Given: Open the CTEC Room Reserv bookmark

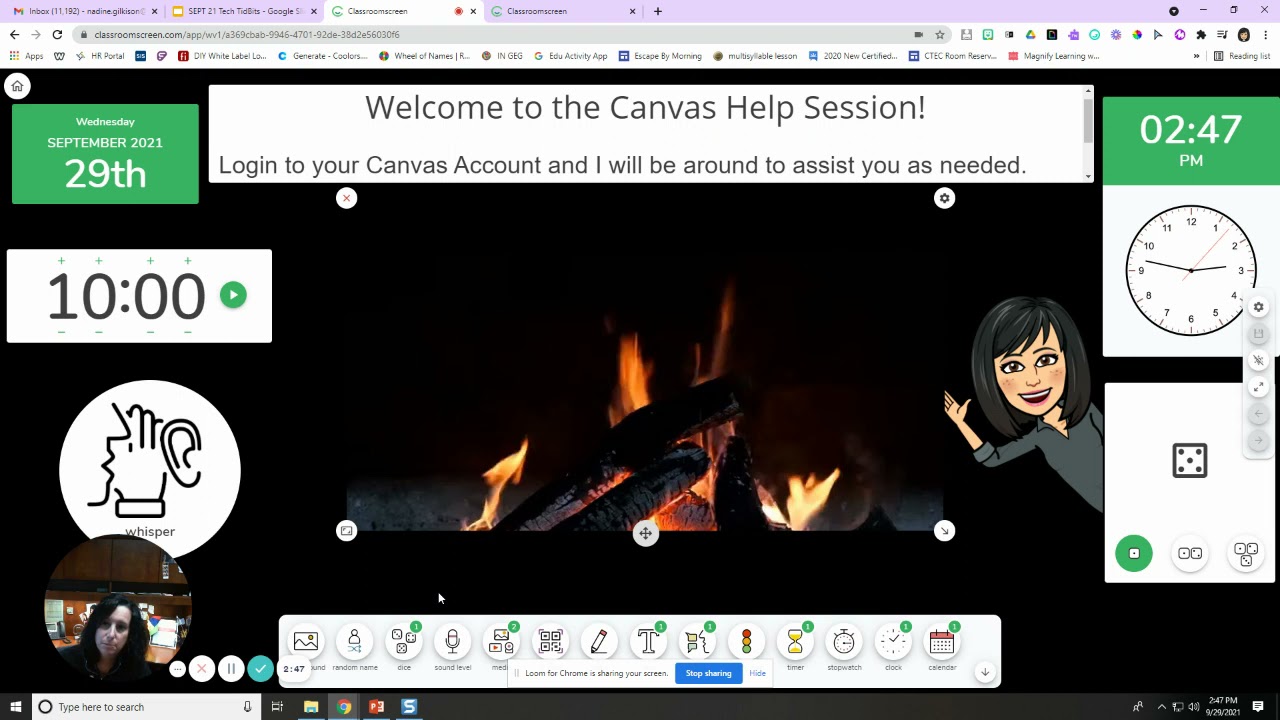Looking at the screenshot, I should click(953, 56).
